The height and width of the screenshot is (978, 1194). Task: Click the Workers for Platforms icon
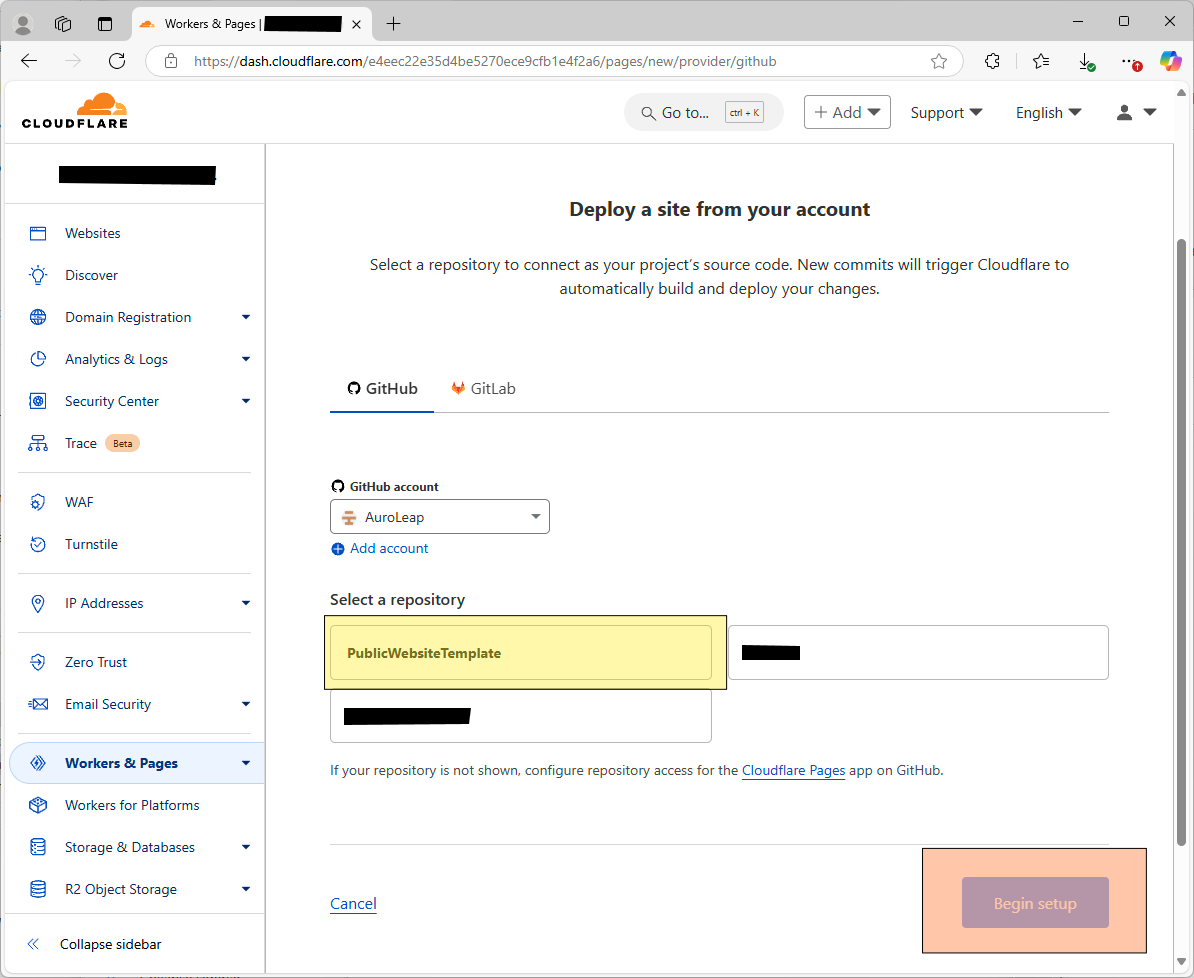[38, 805]
